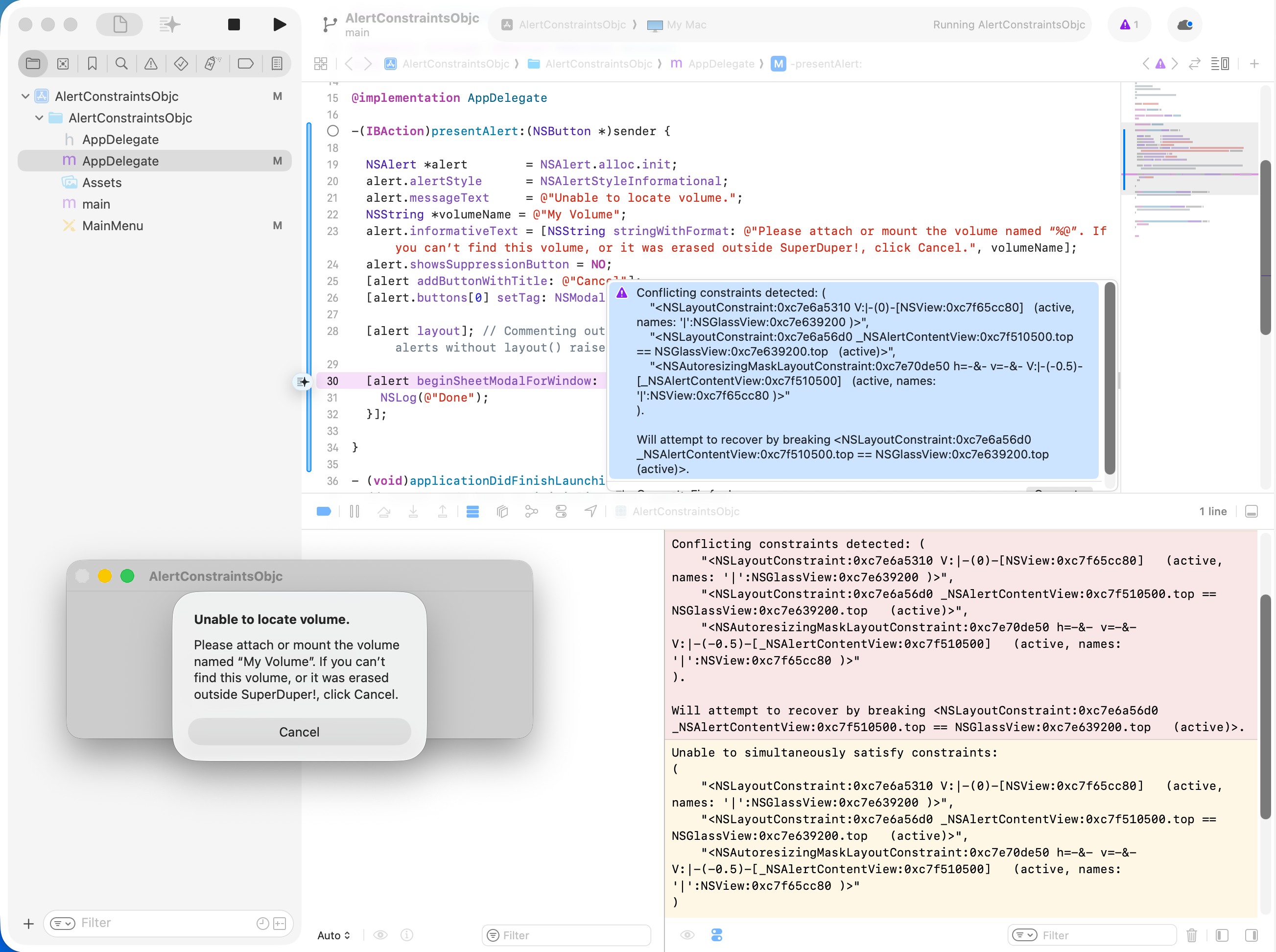This screenshot has width=1276, height=952.
Task: Open Environment Overrides in debug bar
Action: (561, 511)
